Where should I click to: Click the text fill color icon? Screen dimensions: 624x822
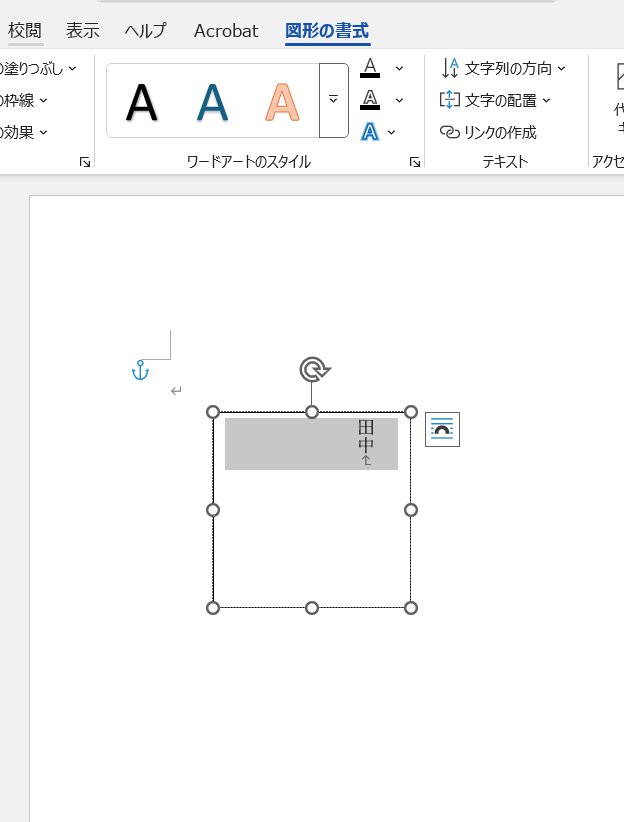(x=370, y=68)
